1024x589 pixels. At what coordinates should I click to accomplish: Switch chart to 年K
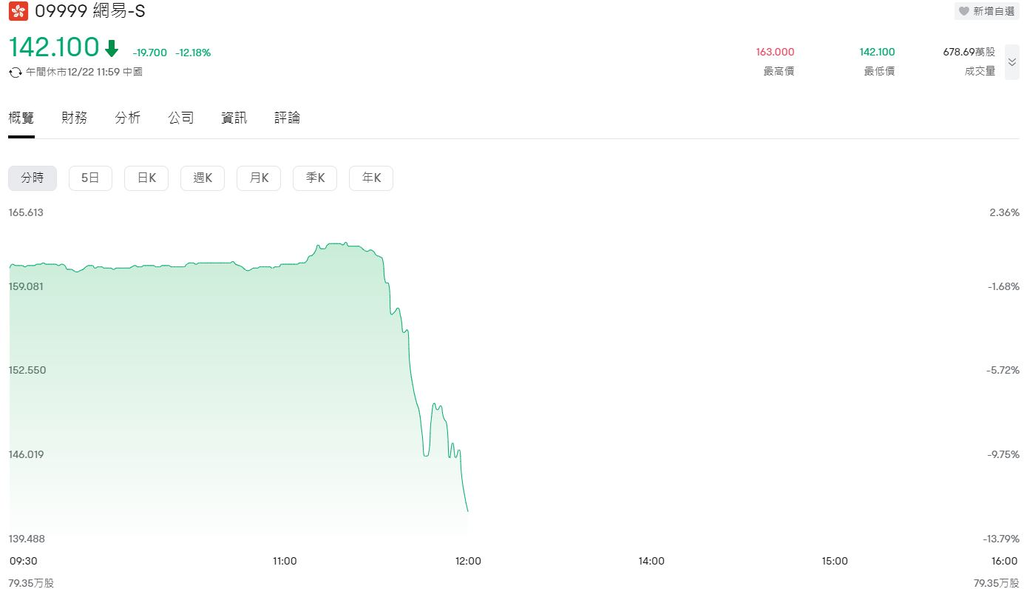coord(371,178)
